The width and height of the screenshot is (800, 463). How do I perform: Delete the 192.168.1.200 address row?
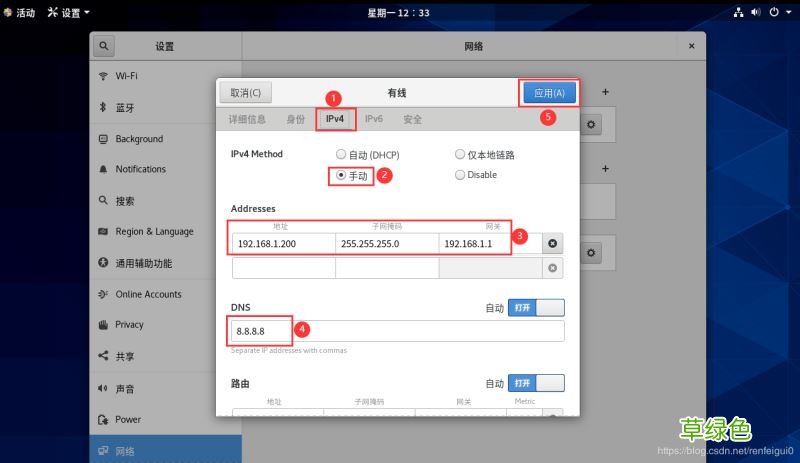coord(553,243)
